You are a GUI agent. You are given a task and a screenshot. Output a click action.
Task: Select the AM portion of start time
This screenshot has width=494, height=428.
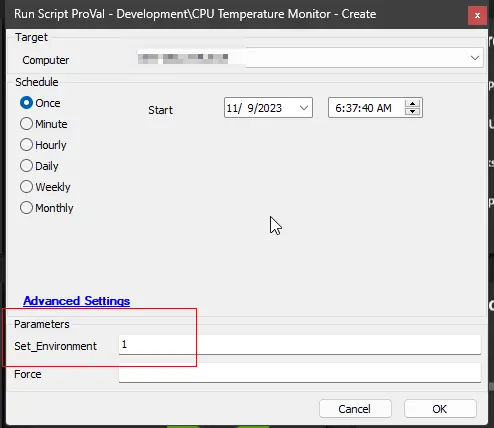point(384,108)
